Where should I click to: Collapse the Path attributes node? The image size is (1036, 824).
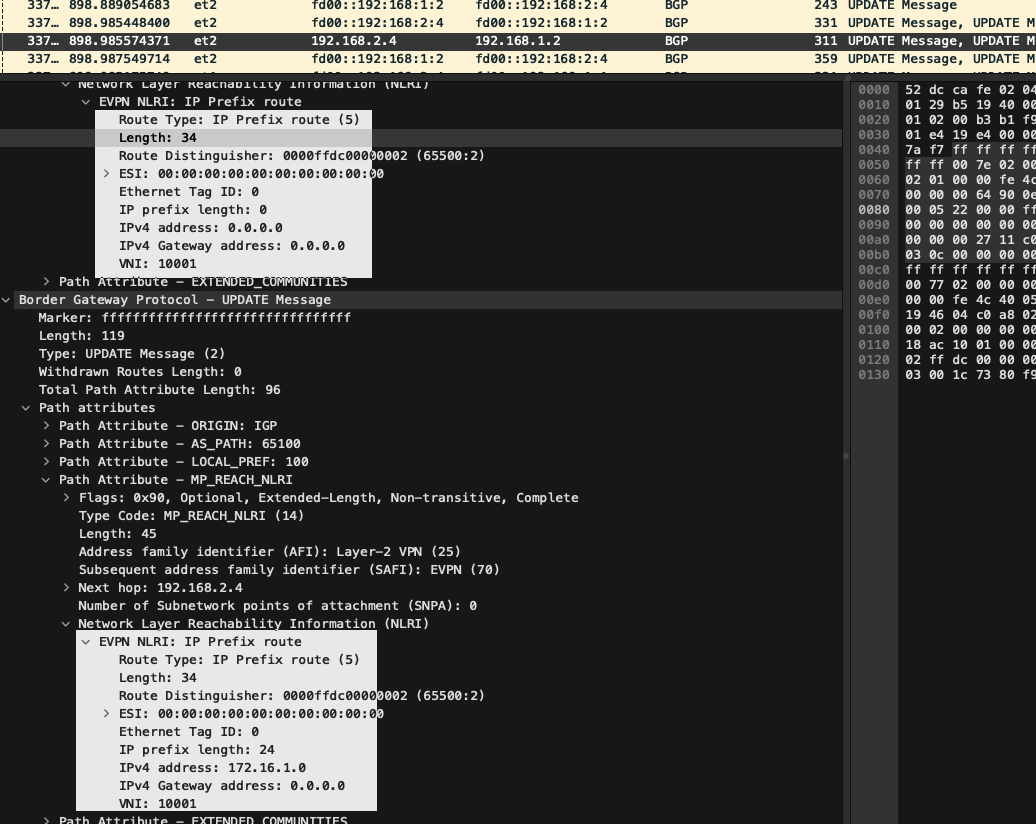pos(27,408)
